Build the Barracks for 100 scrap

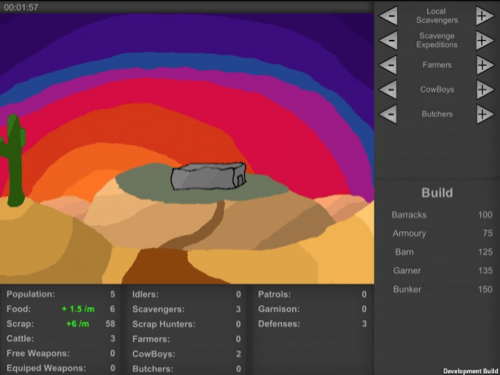click(442, 215)
